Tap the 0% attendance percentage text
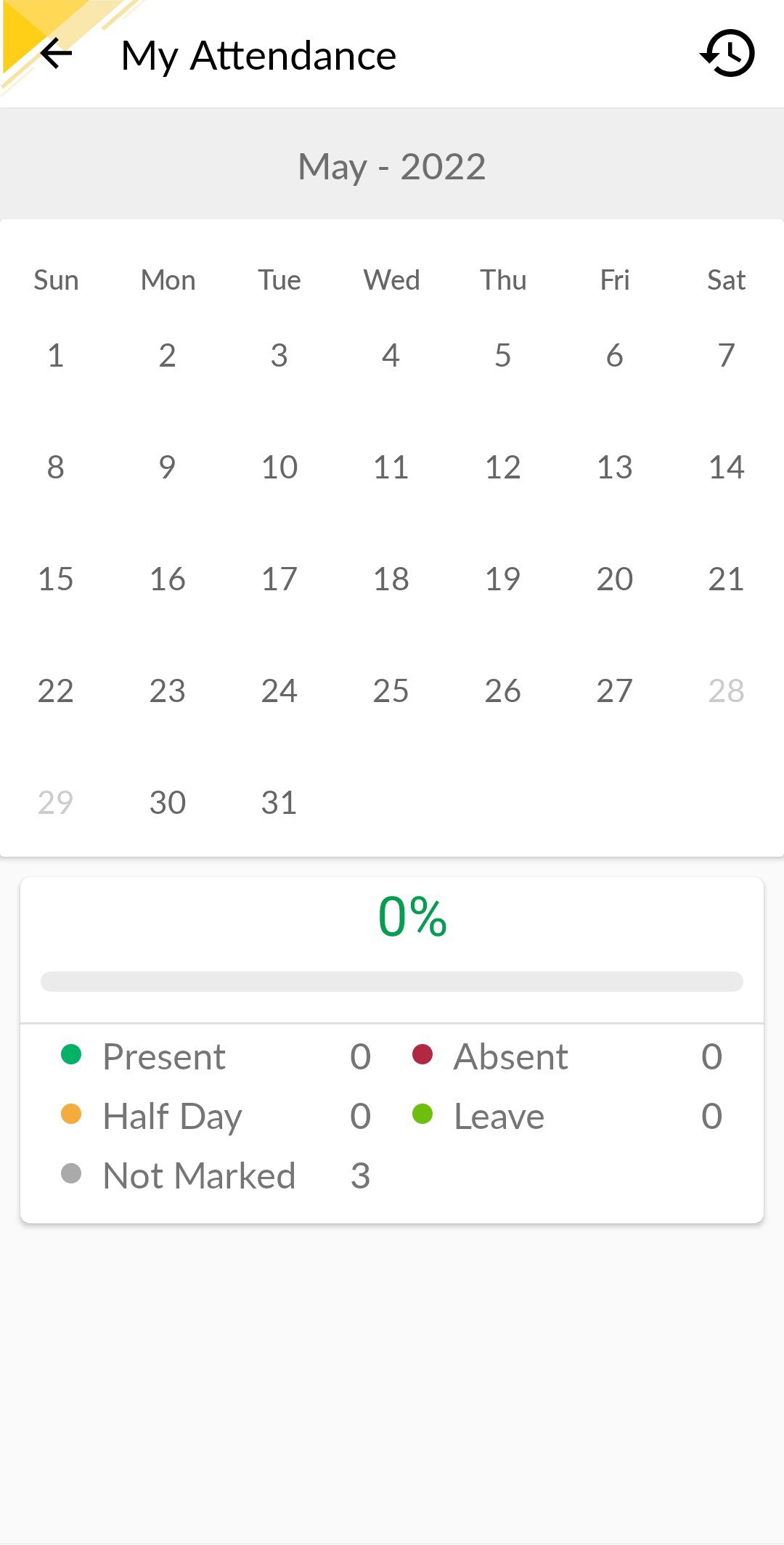The image size is (784, 1545). (412, 916)
